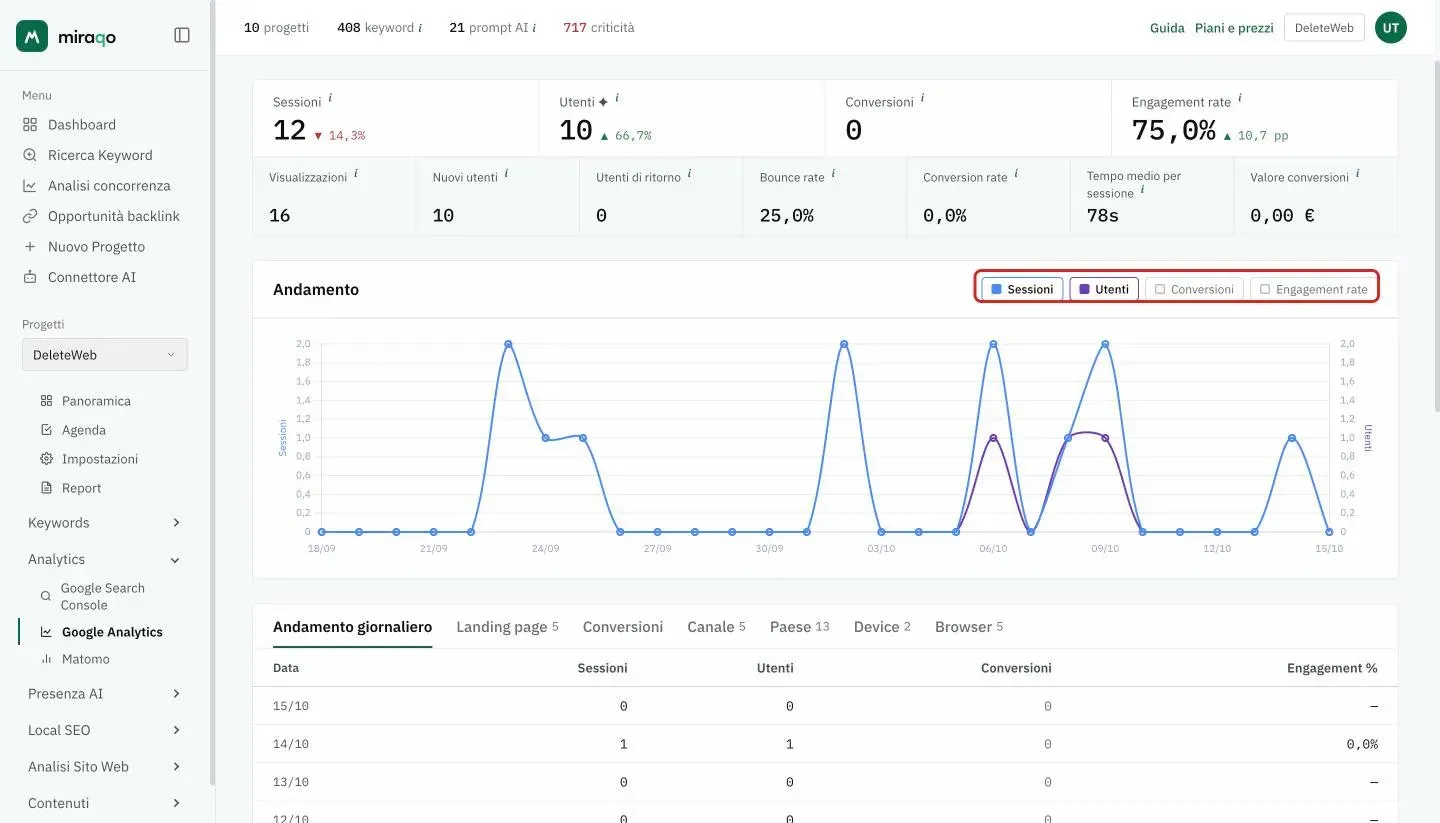Open the Canale tab
Screen dimensions: 1440x823
click(x=716, y=627)
